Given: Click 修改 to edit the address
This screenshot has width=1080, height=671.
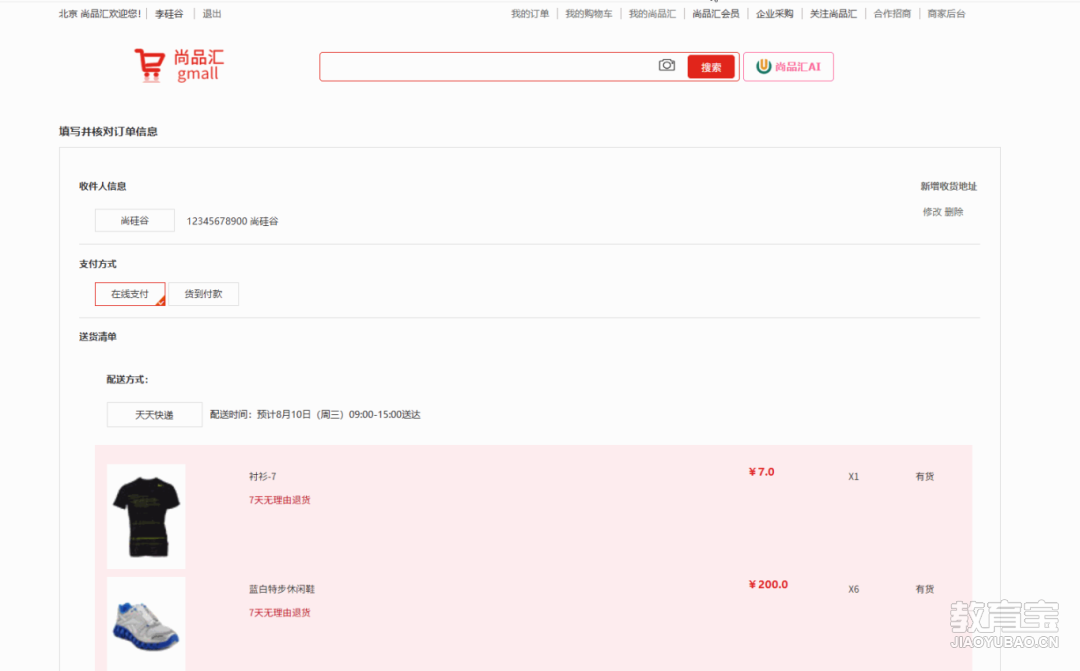Looking at the screenshot, I should tap(932, 212).
